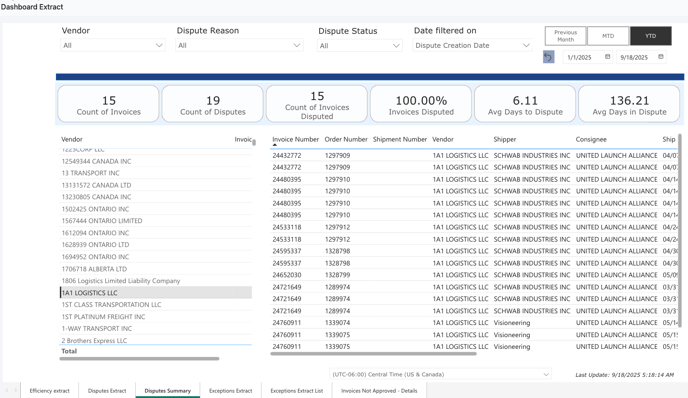Select vendor 13 TRANSPORT INC
This screenshot has height=398, width=688.
pyautogui.click(x=156, y=173)
